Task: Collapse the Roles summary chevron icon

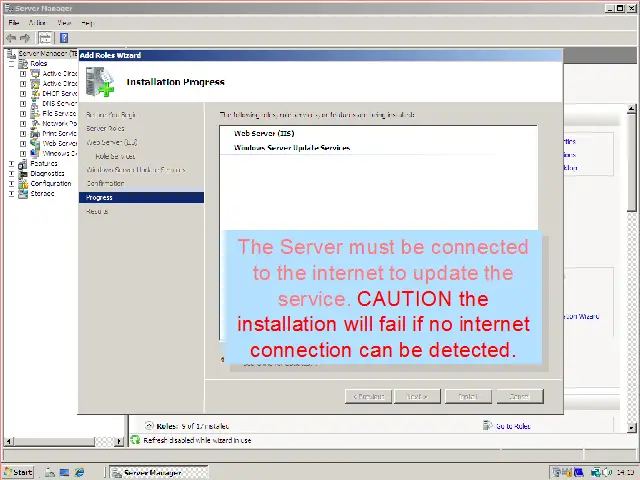Action: (x=149, y=426)
